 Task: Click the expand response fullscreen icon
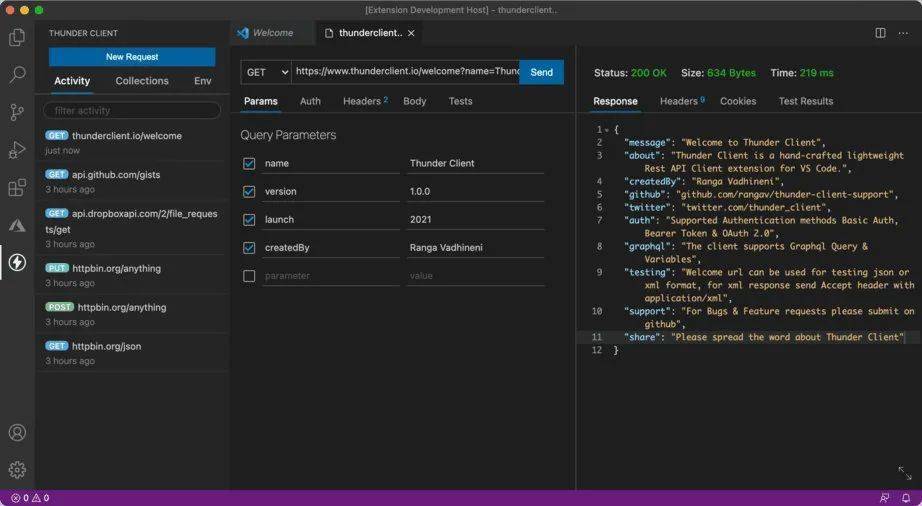click(904, 473)
